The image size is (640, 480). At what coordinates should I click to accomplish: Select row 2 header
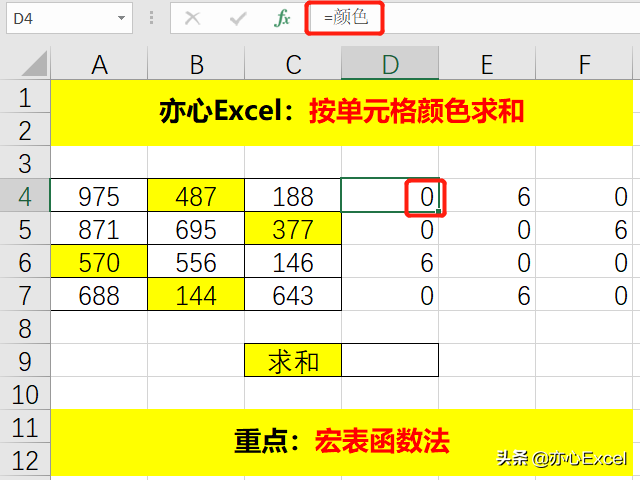tap(25, 129)
